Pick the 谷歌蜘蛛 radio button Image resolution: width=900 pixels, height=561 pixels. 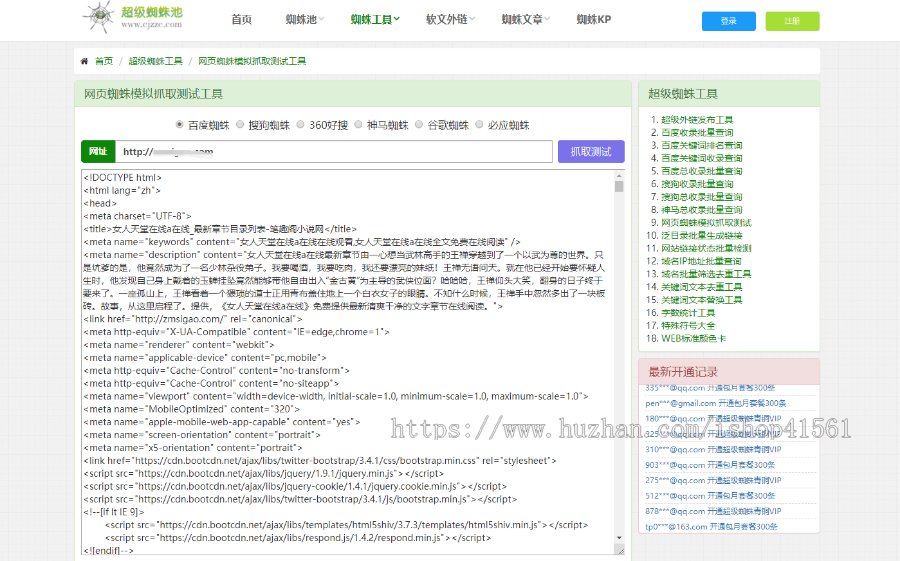click(419, 125)
